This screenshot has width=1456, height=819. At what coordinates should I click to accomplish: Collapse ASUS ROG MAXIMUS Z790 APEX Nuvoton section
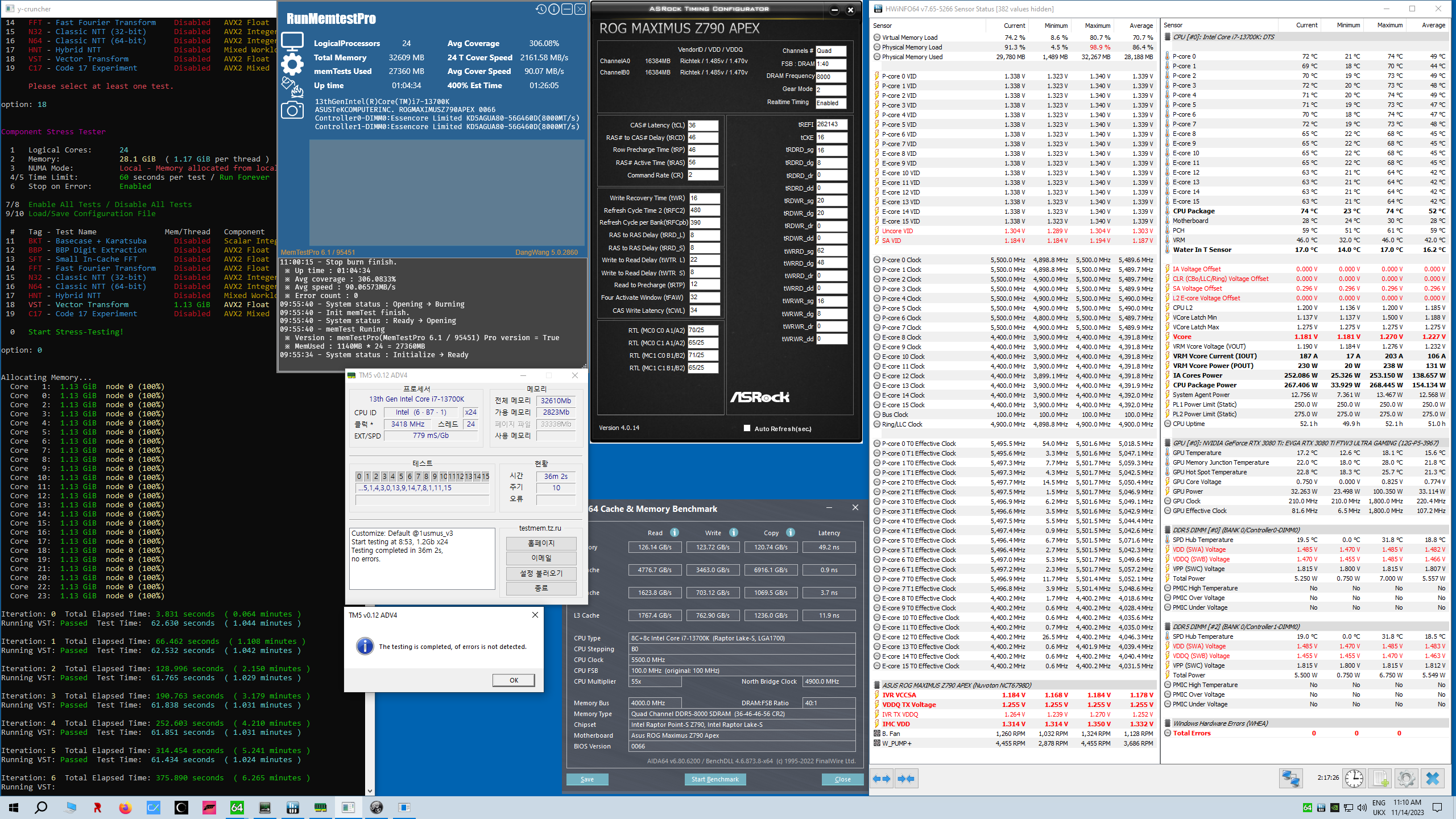[x=877, y=685]
